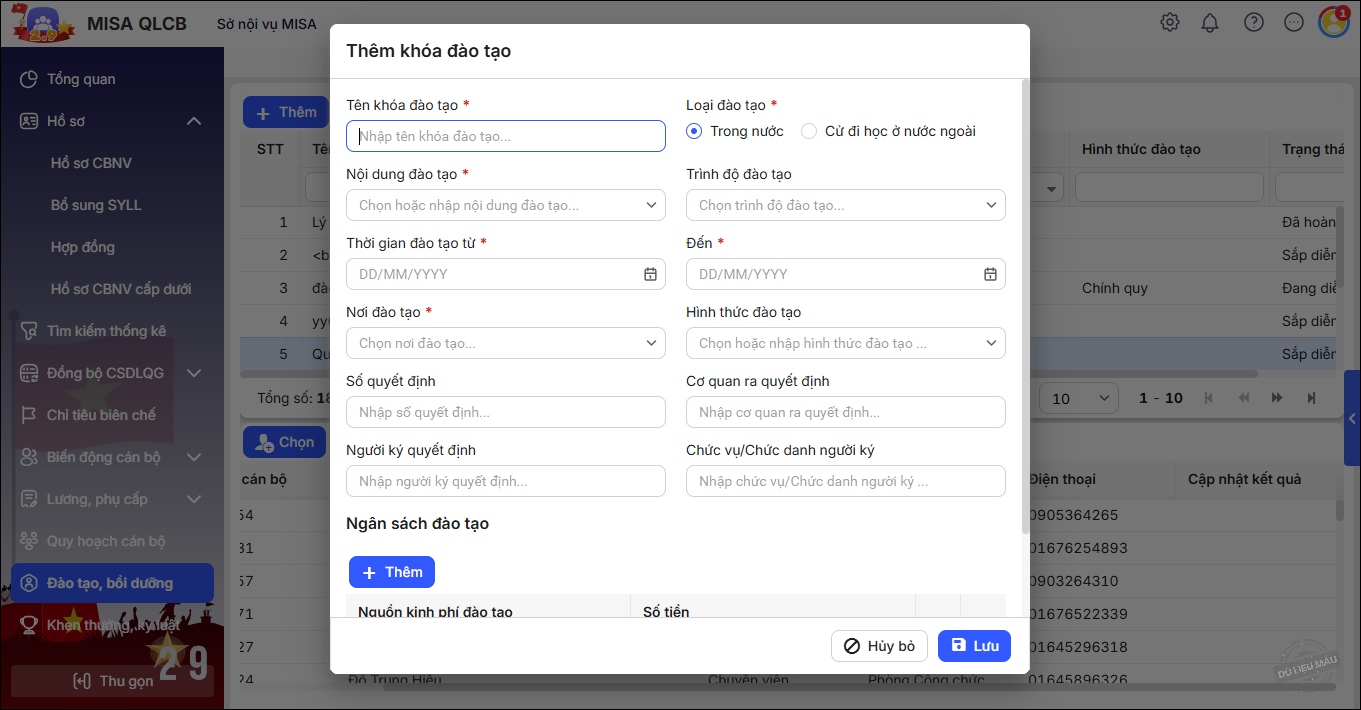Click the 'Lưu' save button
This screenshot has width=1361, height=710.
[974, 646]
